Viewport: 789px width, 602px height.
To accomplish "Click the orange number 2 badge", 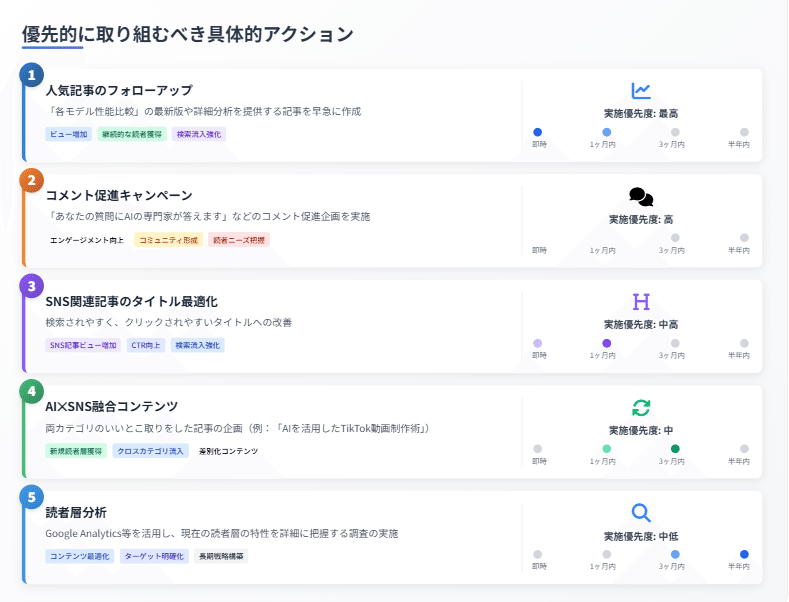I will [x=32, y=180].
